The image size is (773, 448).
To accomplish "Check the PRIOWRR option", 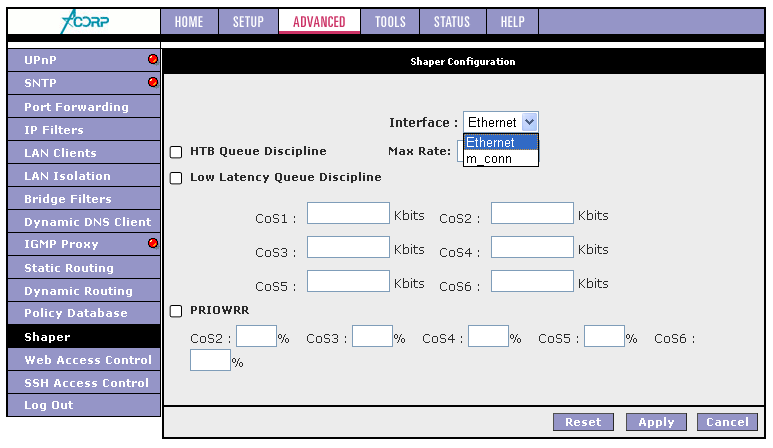I will point(176,311).
